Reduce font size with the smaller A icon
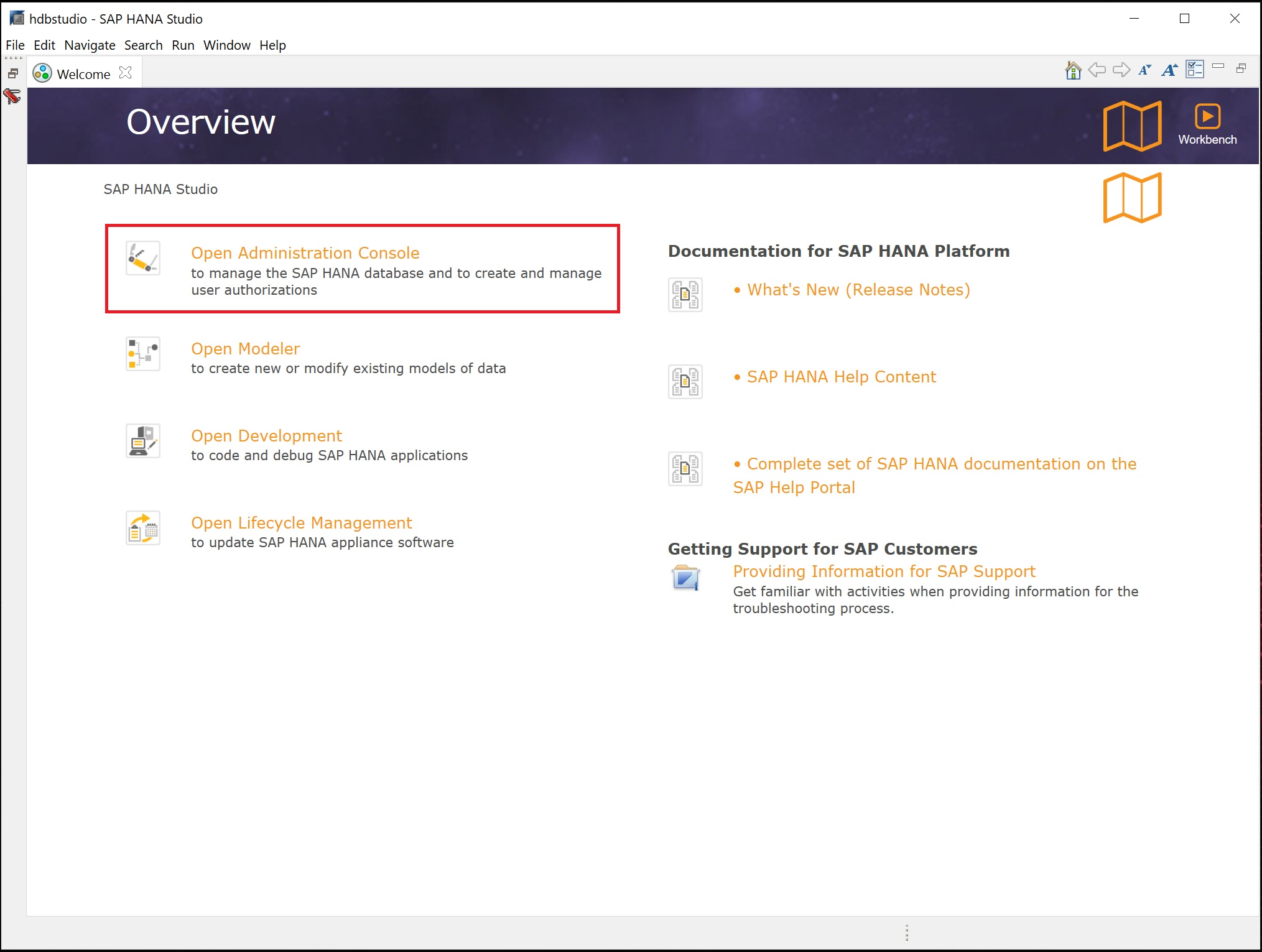Screen dimensions: 1262x952 1144,70
